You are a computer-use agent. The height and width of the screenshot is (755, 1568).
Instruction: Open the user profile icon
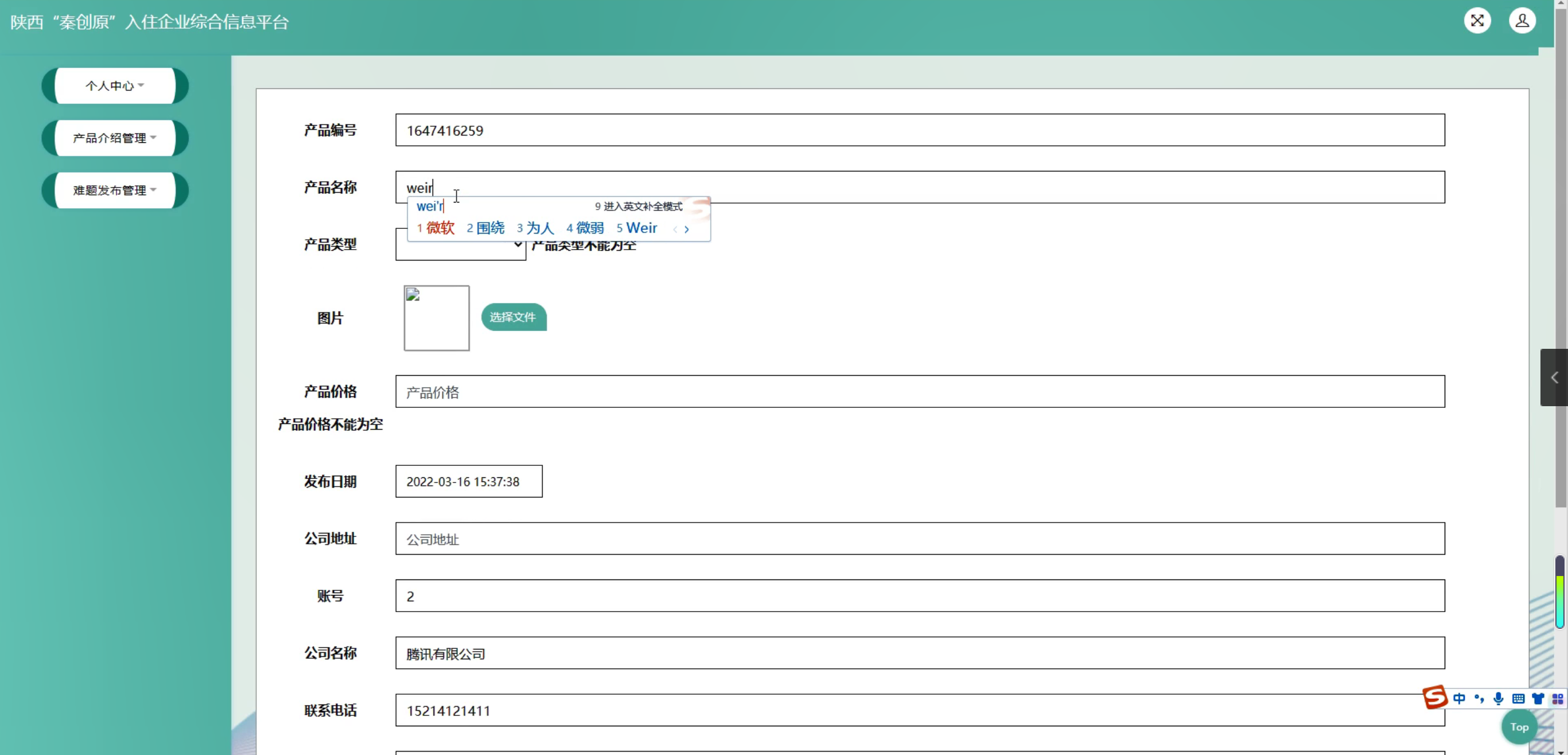click(1522, 21)
